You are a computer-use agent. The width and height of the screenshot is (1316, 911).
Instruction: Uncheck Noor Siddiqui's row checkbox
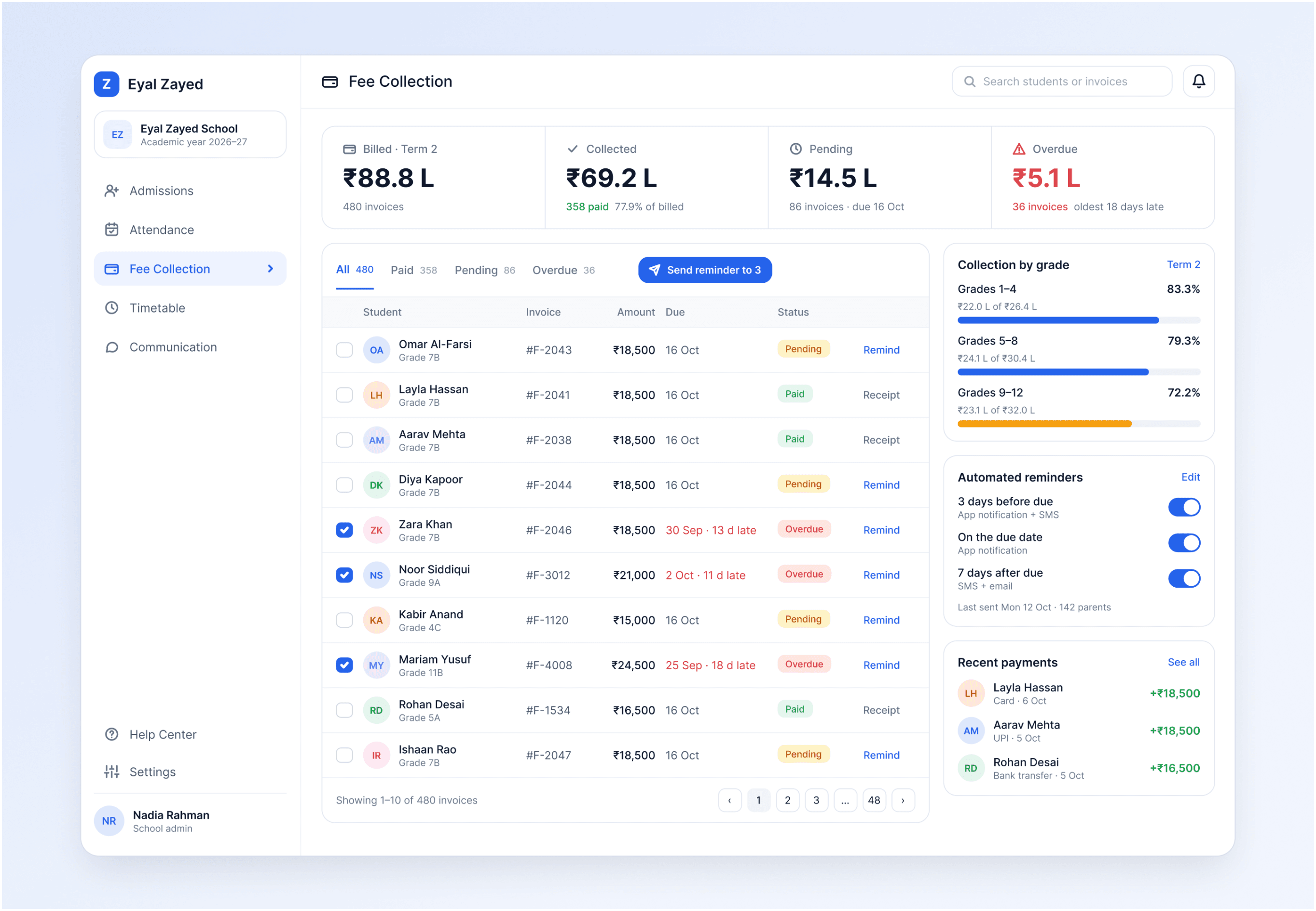pos(344,575)
